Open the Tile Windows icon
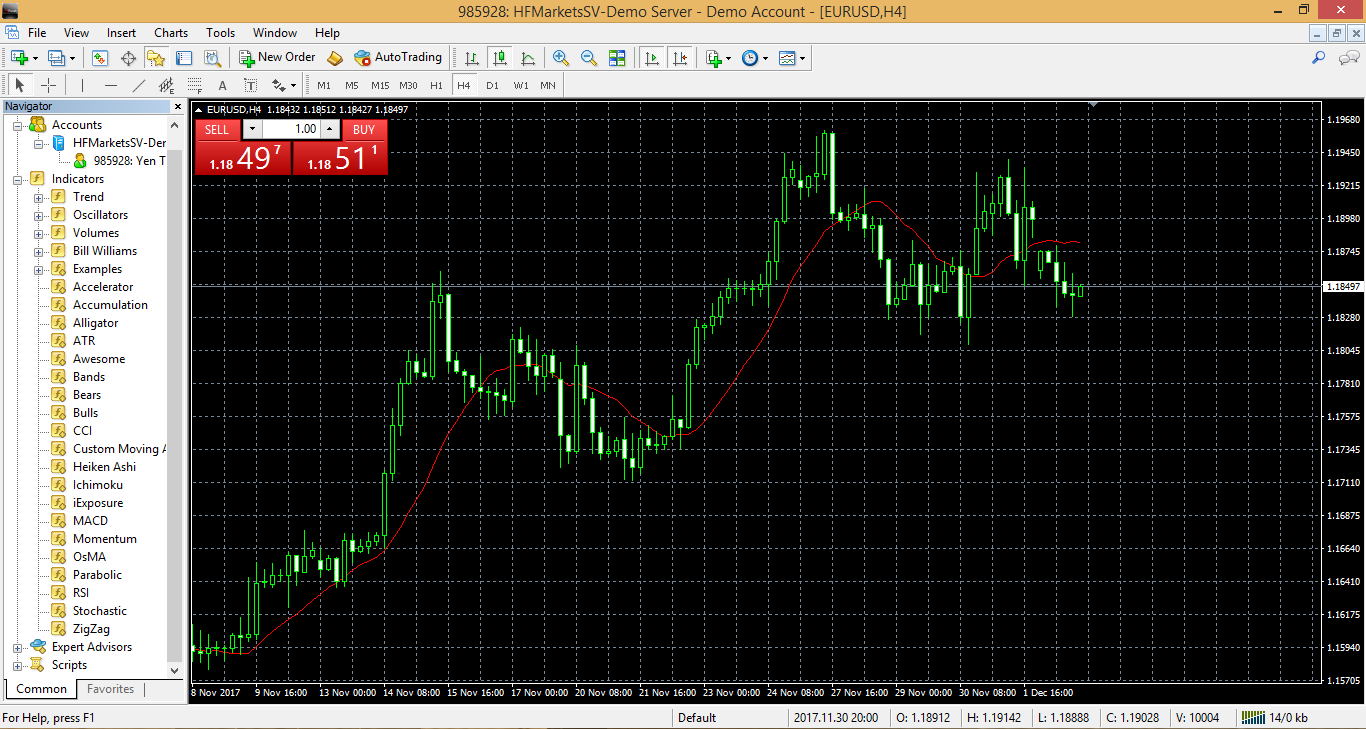 616,58
